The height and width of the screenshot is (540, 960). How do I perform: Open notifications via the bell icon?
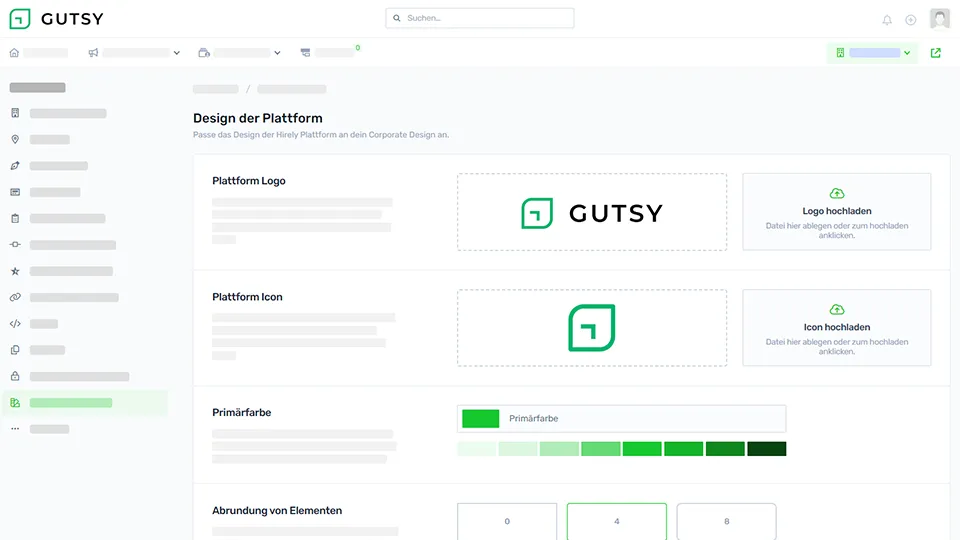887,20
